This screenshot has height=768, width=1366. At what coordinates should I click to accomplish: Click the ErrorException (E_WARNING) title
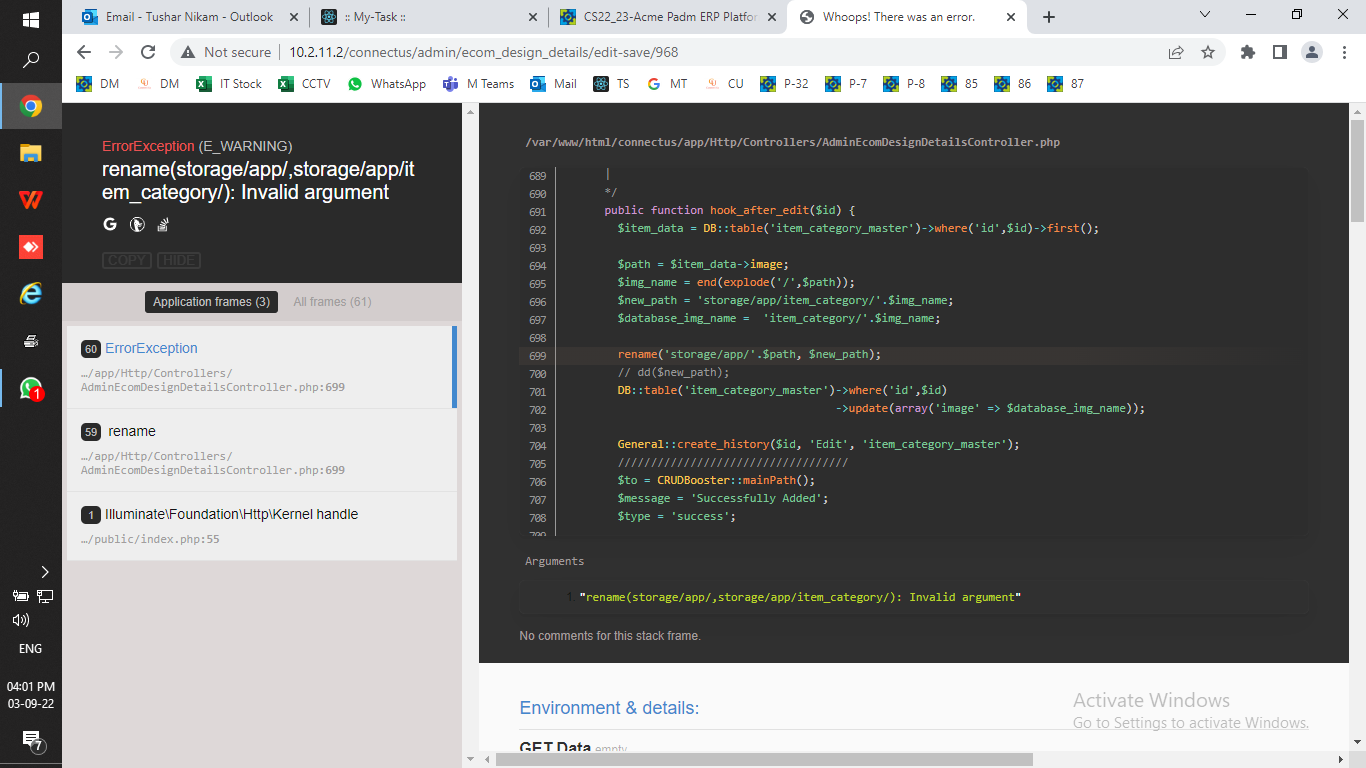pyautogui.click(x=197, y=146)
